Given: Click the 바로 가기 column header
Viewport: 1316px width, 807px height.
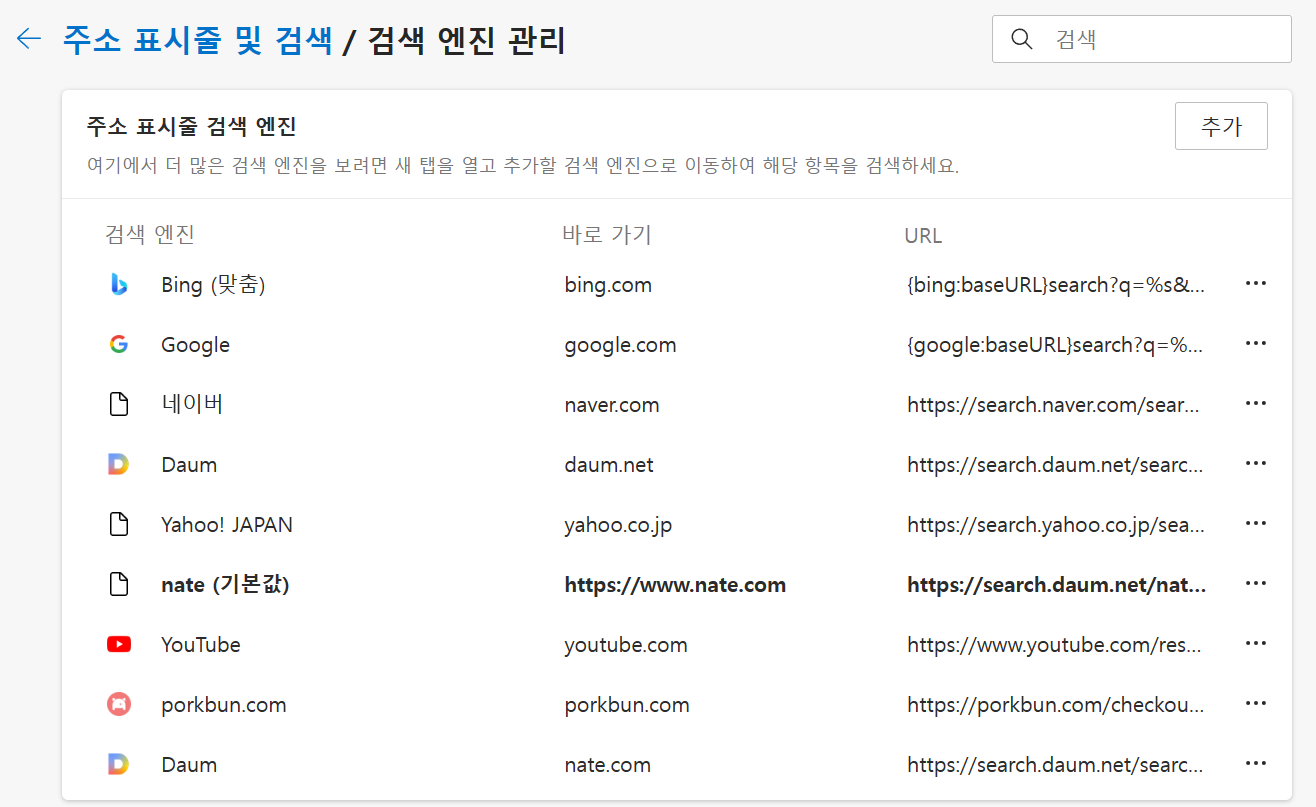Looking at the screenshot, I should coord(608,235).
